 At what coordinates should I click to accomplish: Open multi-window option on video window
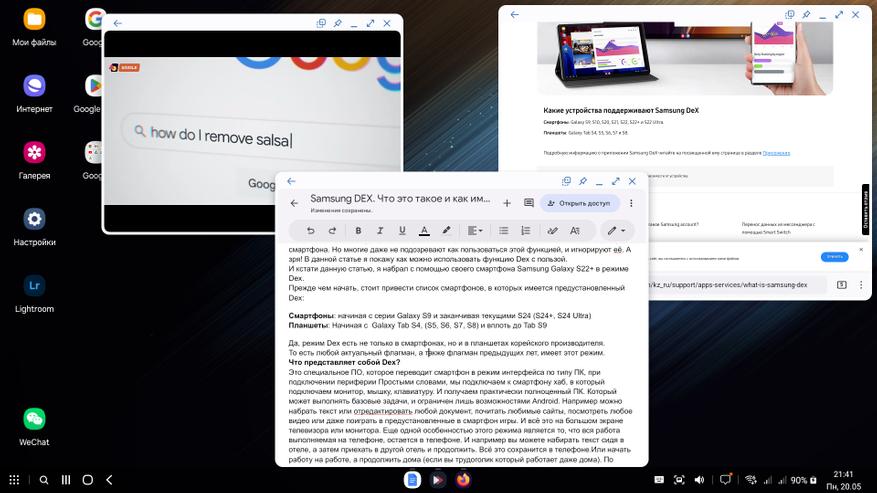click(320, 24)
